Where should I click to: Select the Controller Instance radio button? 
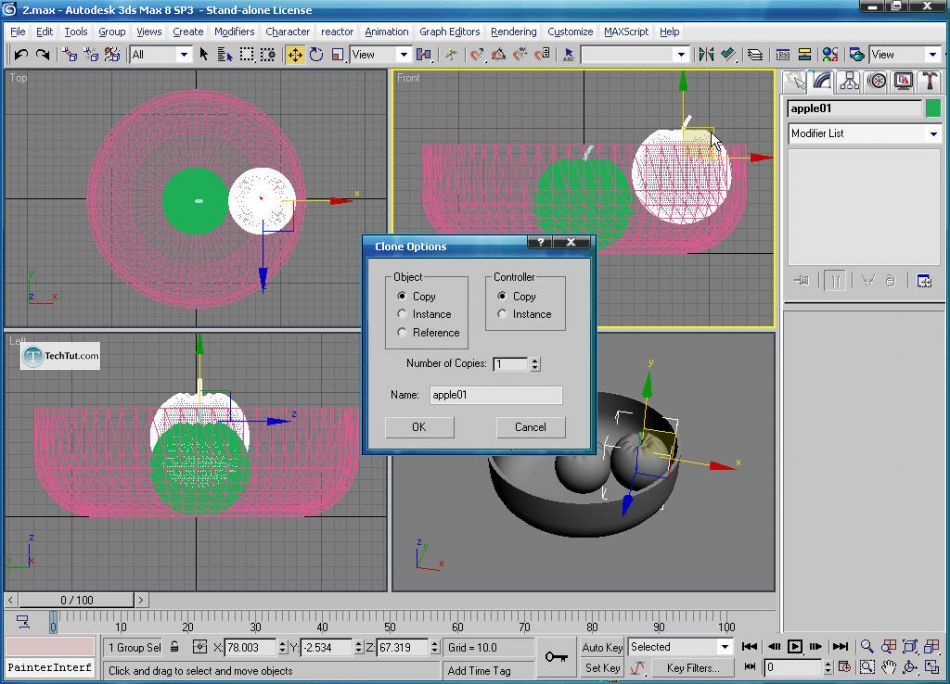pyautogui.click(x=502, y=314)
